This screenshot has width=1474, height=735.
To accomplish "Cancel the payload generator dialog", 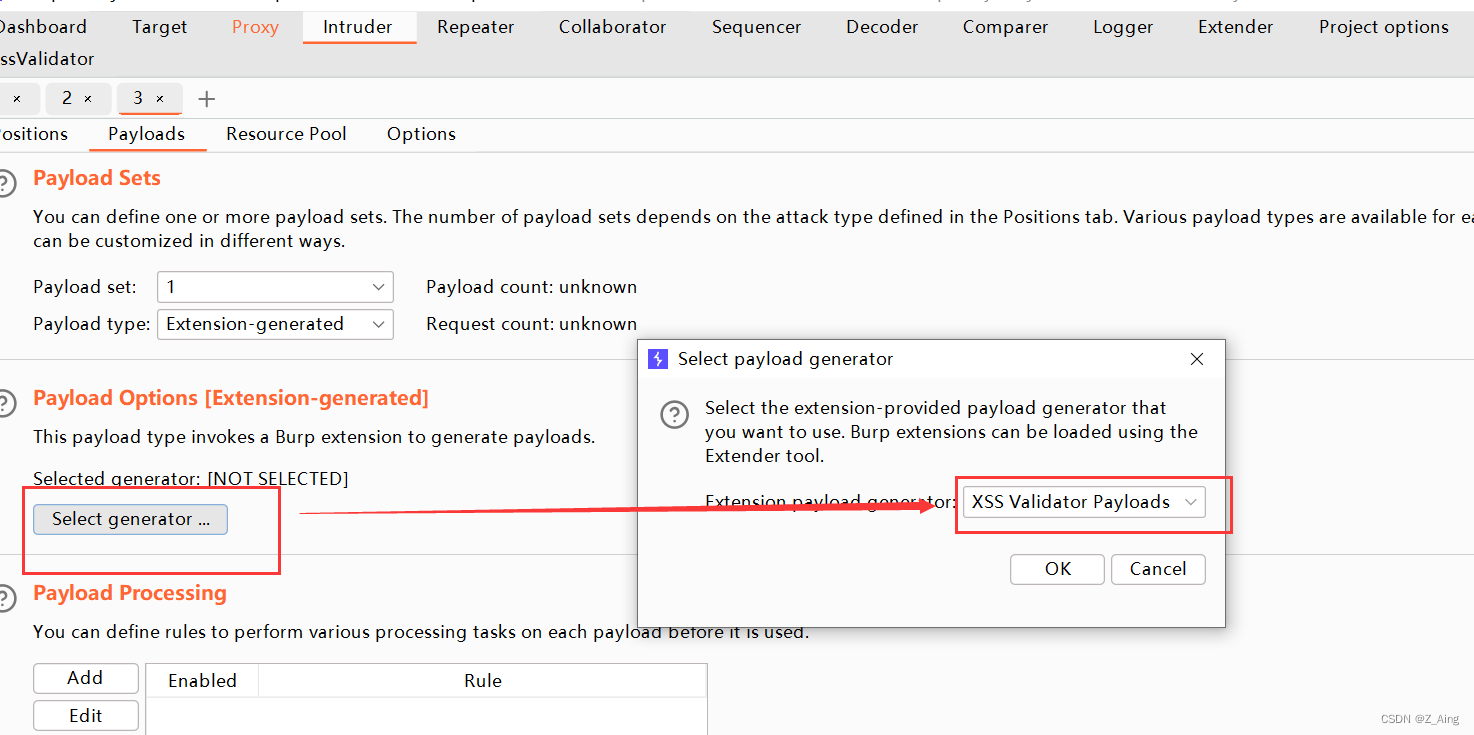I will (x=1158, y=569).
